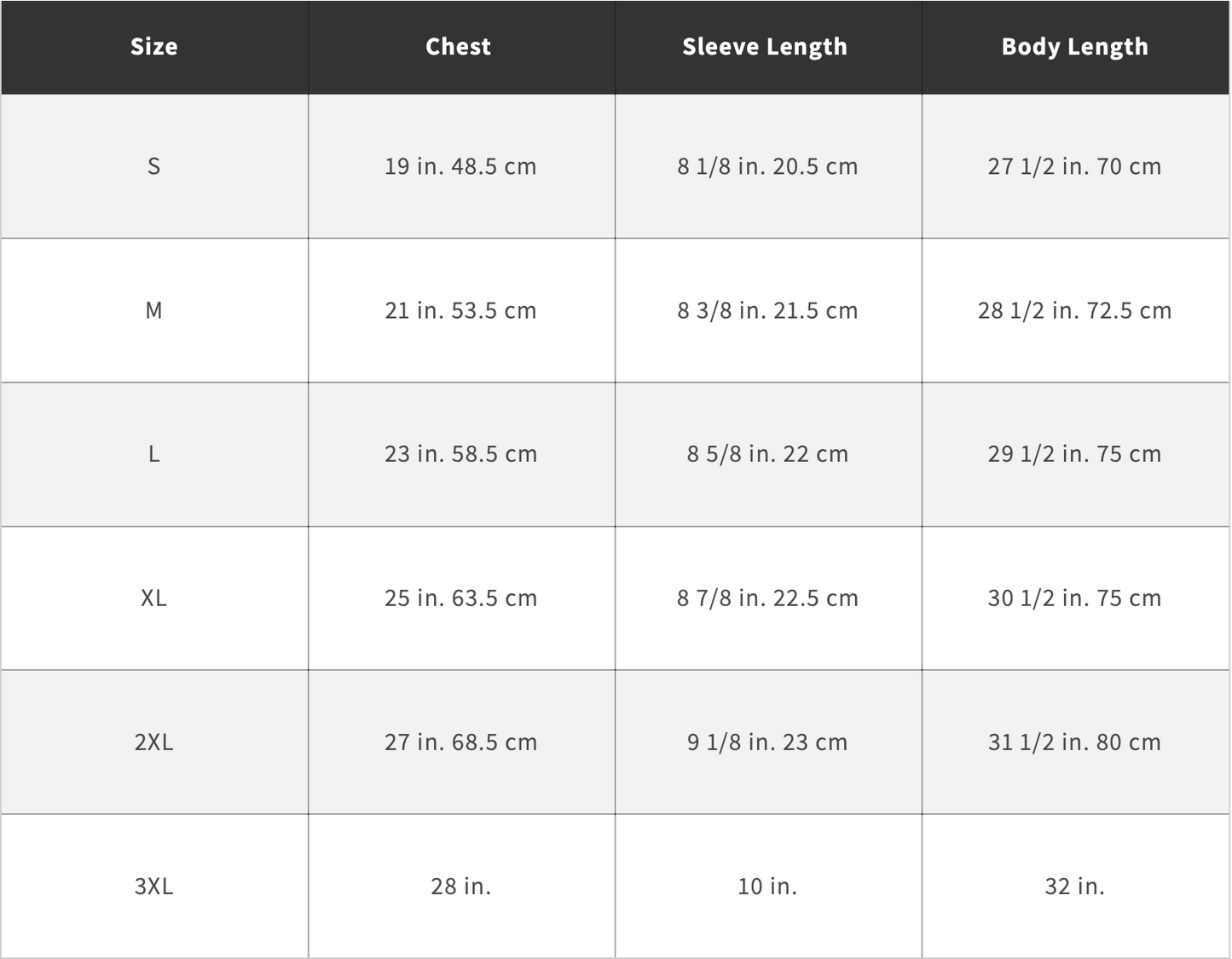Viewport: 1232px width, 959px height.
Task: Select the 3XL size row label
Action: click(x=154, y=887)
